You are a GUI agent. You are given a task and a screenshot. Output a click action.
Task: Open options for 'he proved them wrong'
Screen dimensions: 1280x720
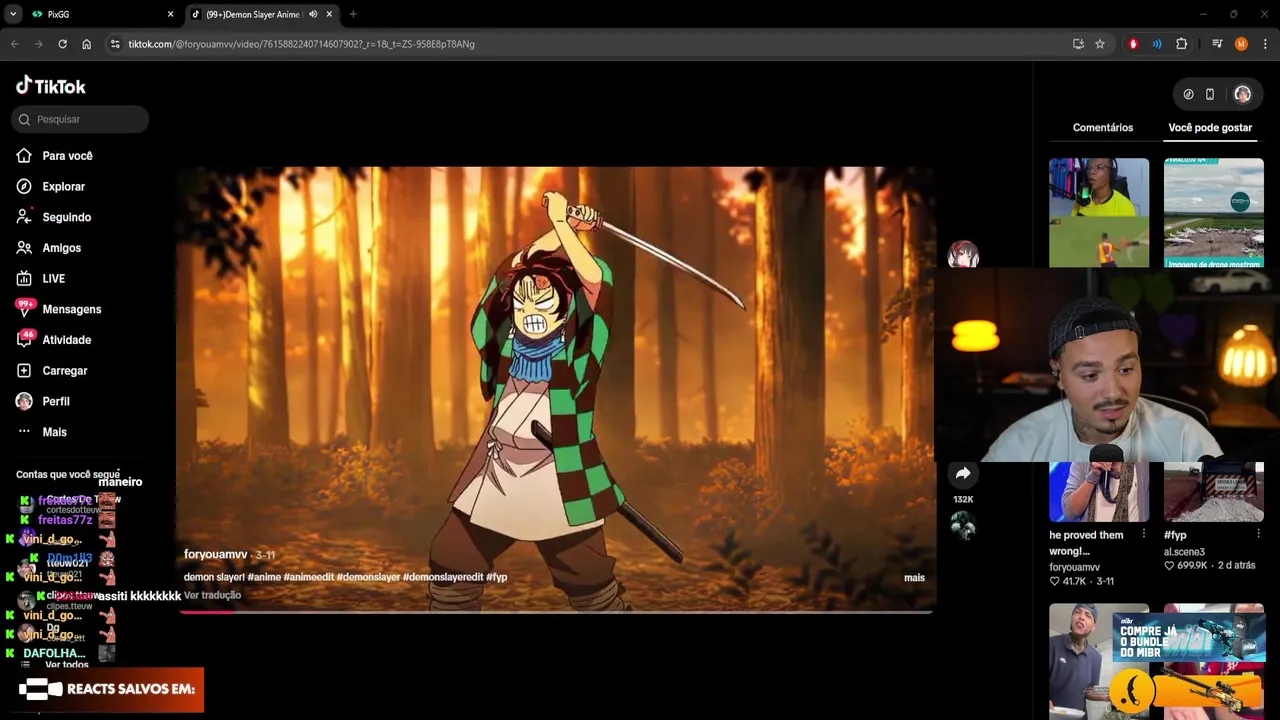pyautogui.click(x=1144, y=535)
